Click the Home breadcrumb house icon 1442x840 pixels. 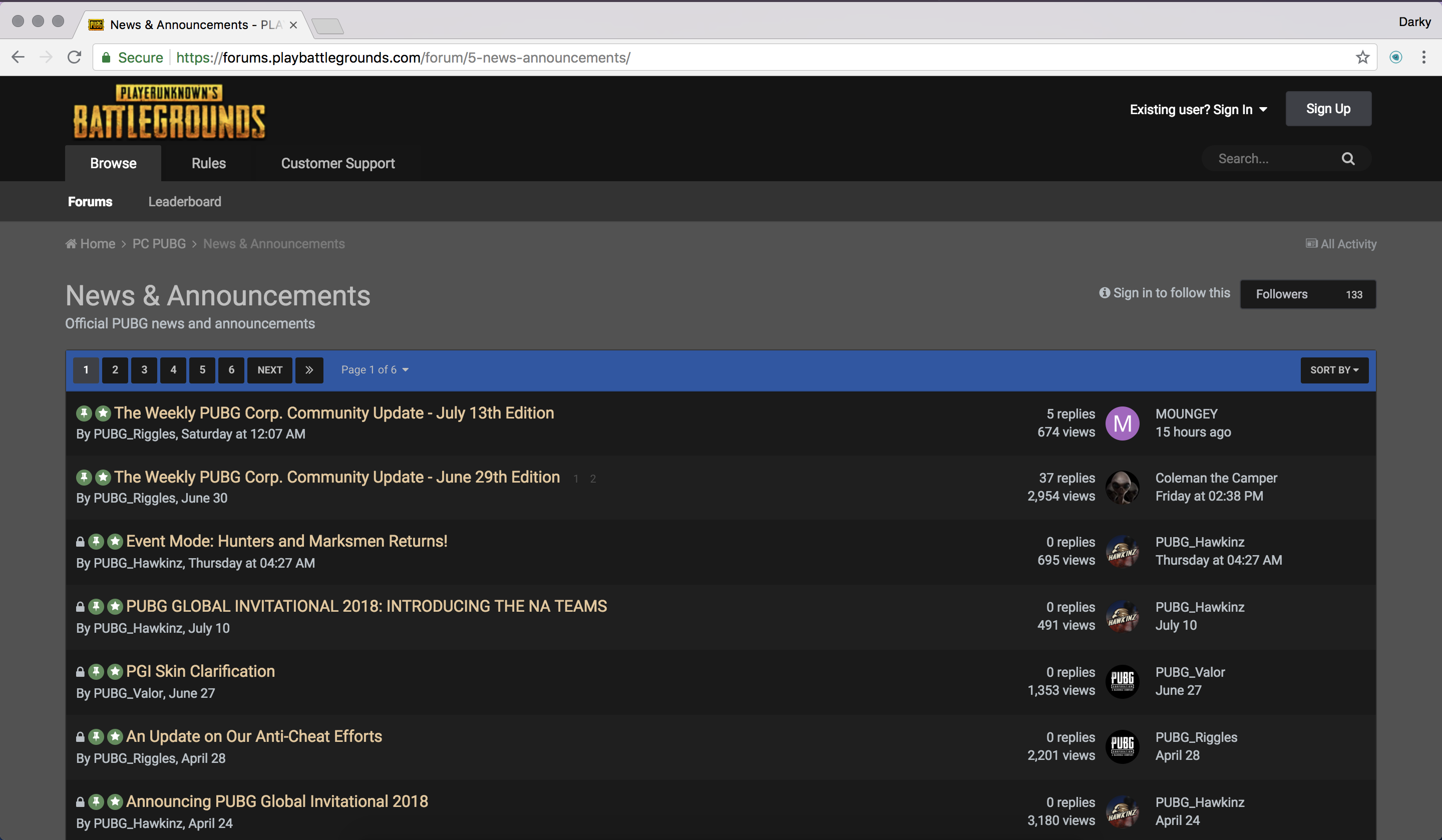71,244
